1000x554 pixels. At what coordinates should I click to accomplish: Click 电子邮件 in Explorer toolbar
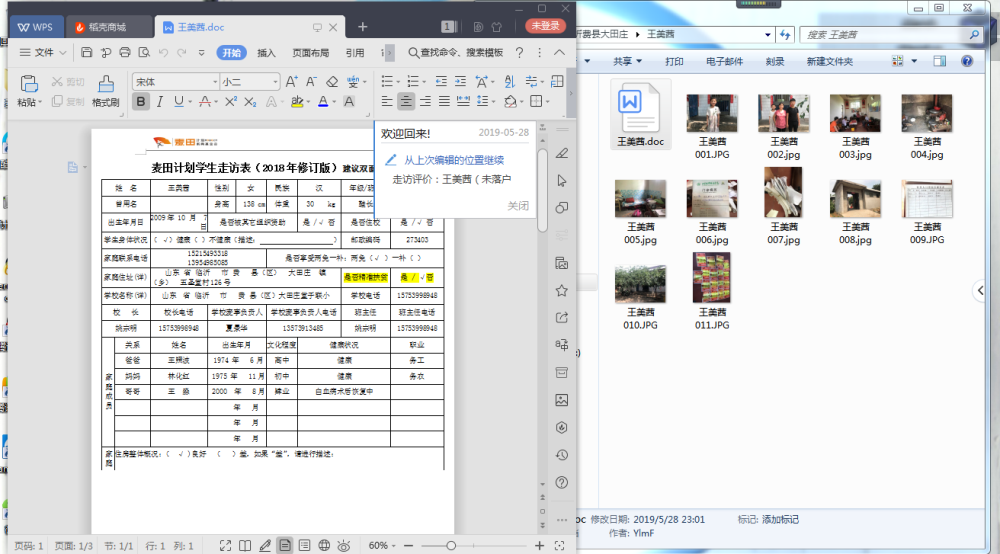coord(724,61)
